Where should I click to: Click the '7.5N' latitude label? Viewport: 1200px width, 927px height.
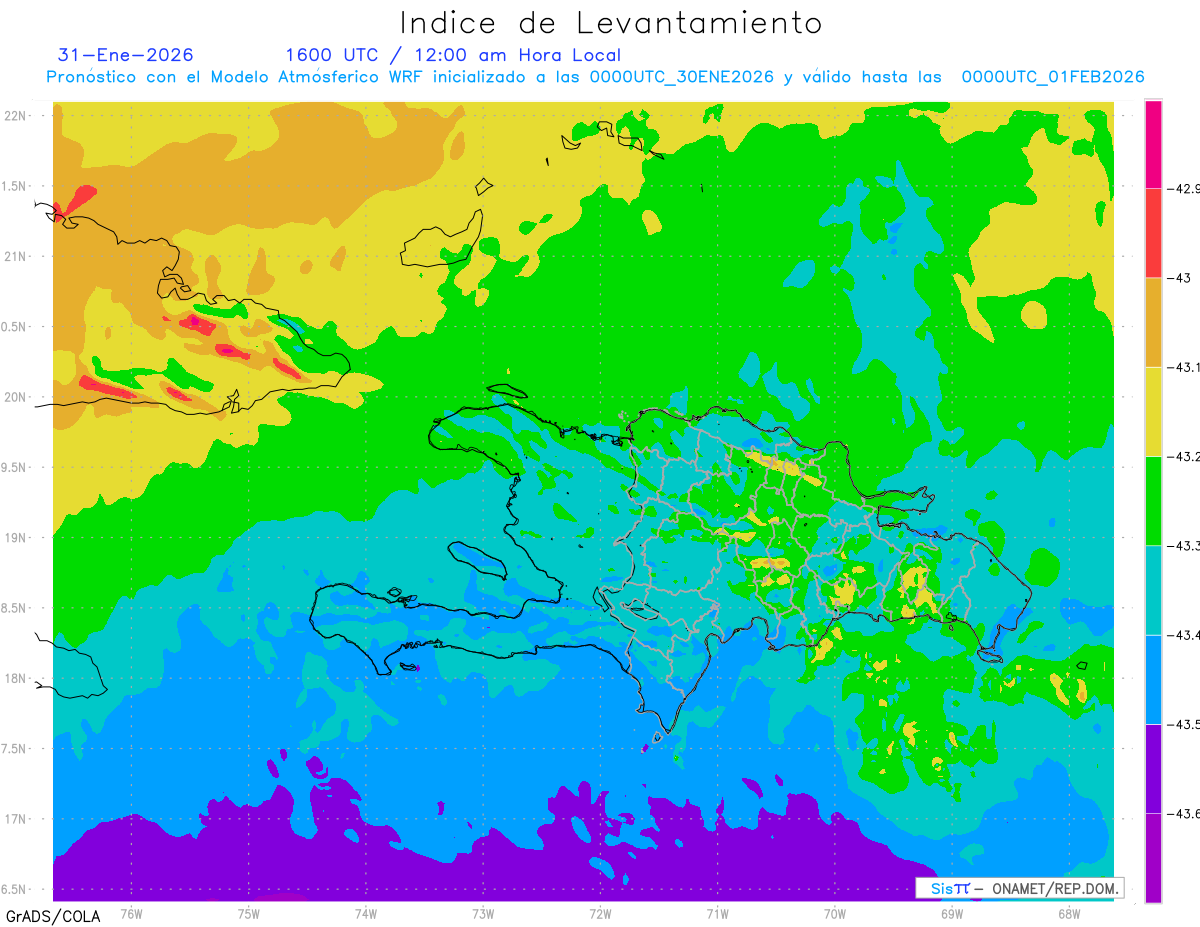tap(14, 749)
